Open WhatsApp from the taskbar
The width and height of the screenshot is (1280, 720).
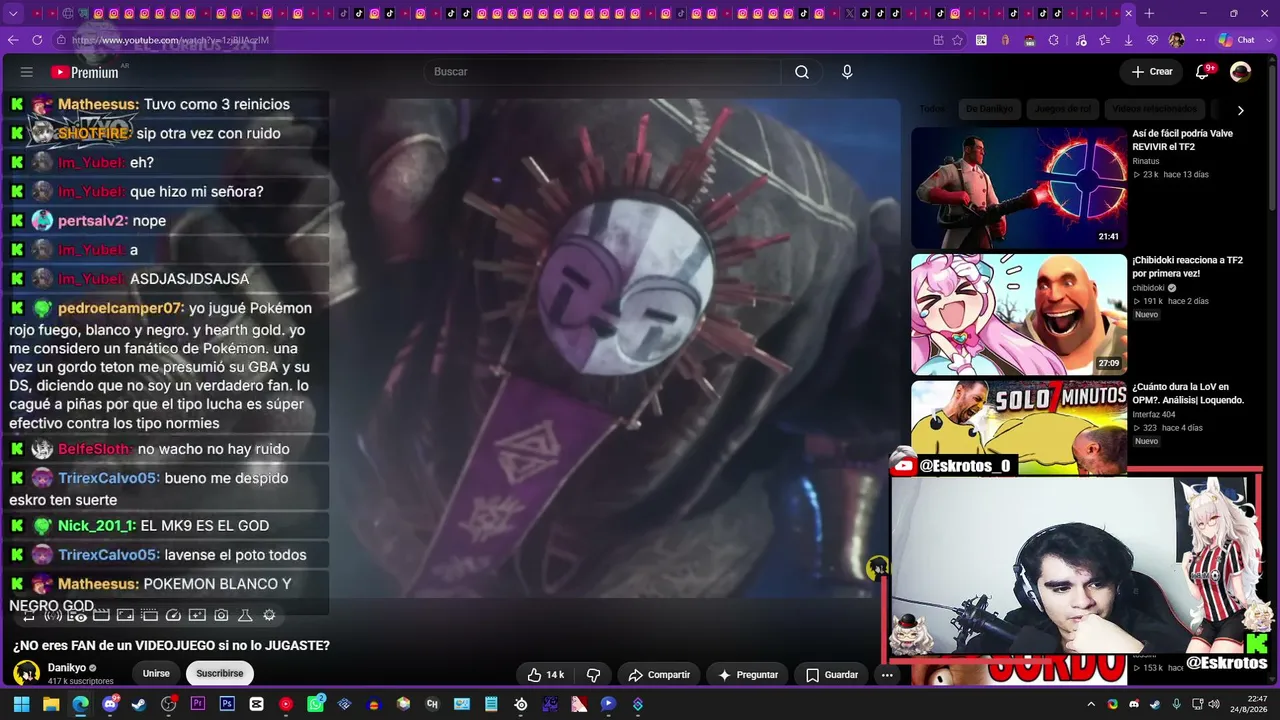(x=315, y=704)
